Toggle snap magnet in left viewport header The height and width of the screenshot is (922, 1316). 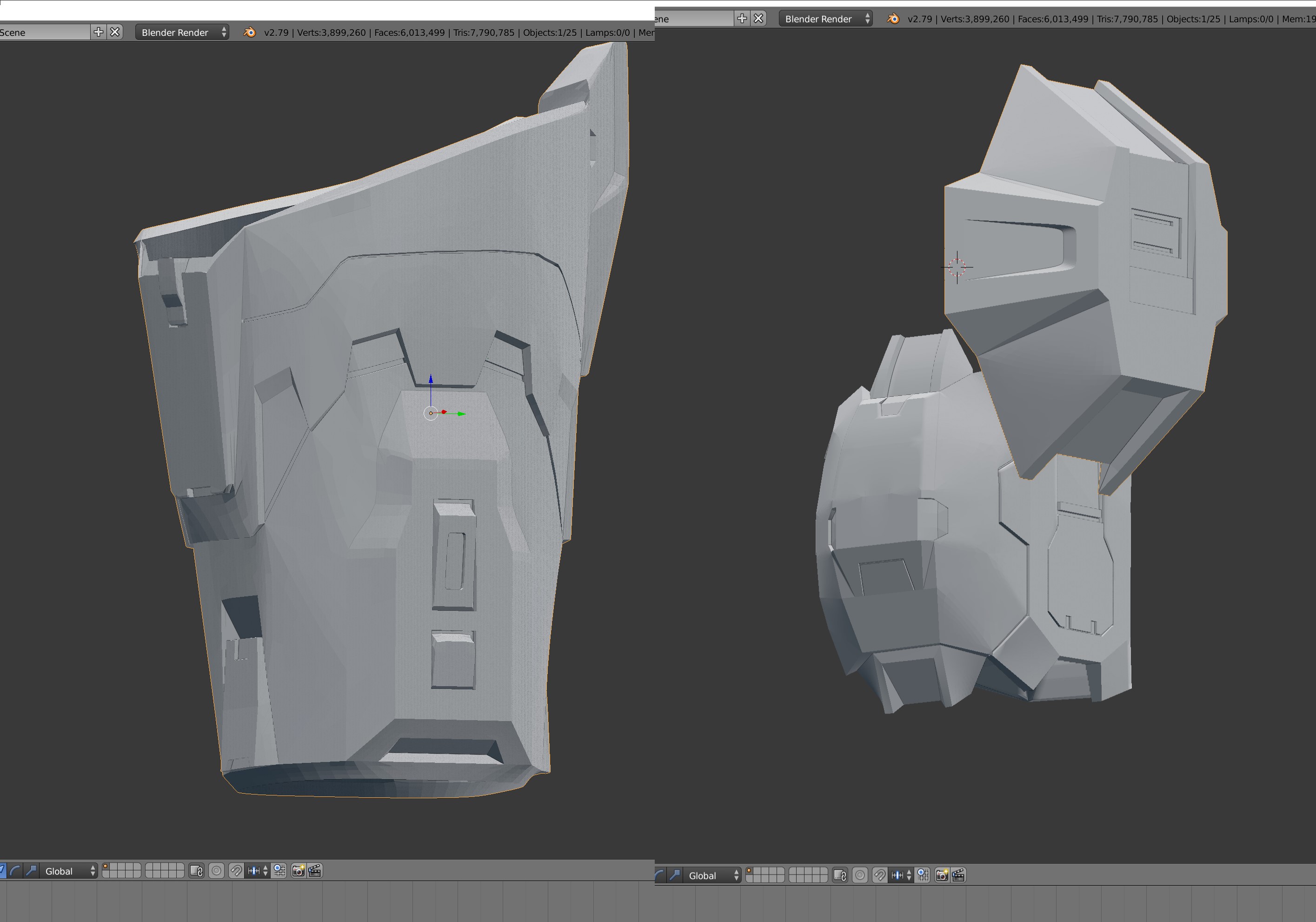236,871
